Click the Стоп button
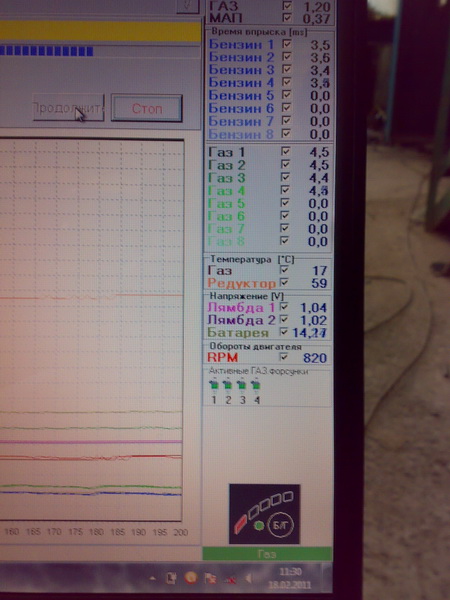The height and width of the screenshot is (600, 450). pyautogui.click(x=147, y=109)
